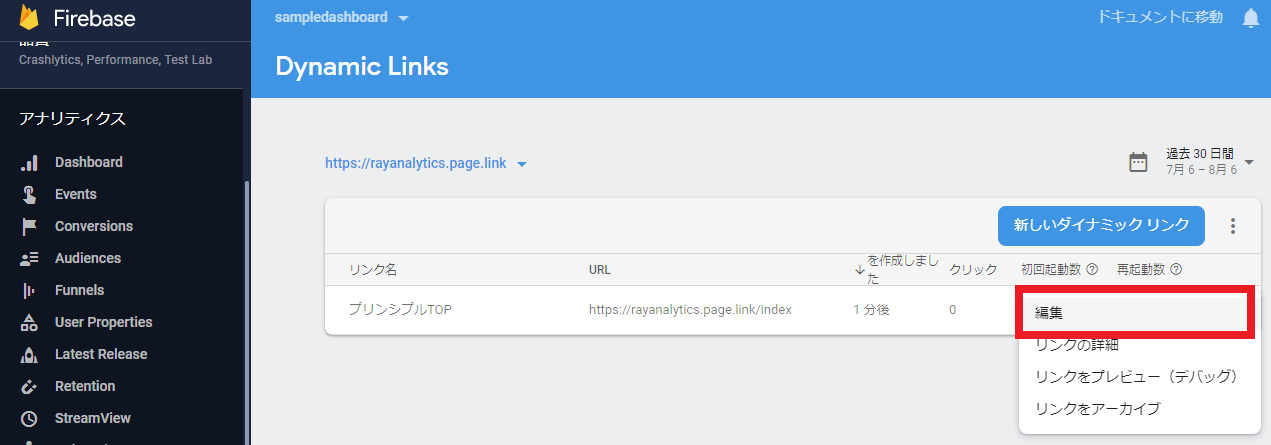Select the Conversions flag icon

pos(30,226)
